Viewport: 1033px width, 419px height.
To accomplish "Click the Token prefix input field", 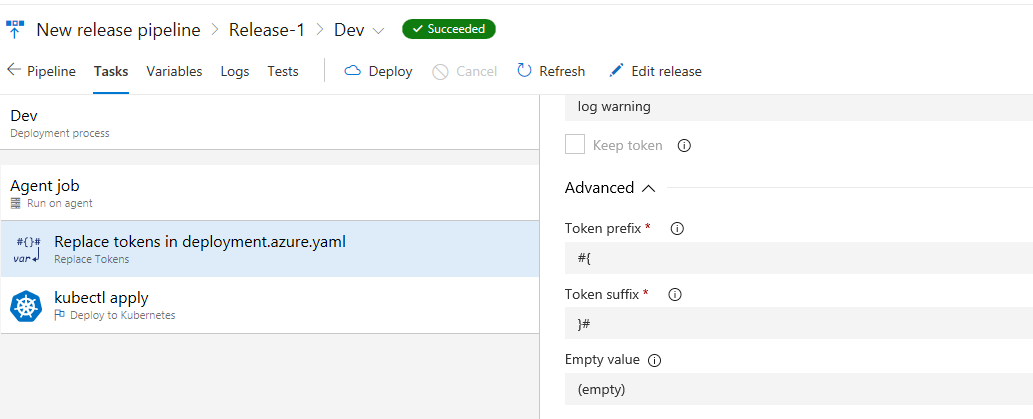I will [798, 258].
